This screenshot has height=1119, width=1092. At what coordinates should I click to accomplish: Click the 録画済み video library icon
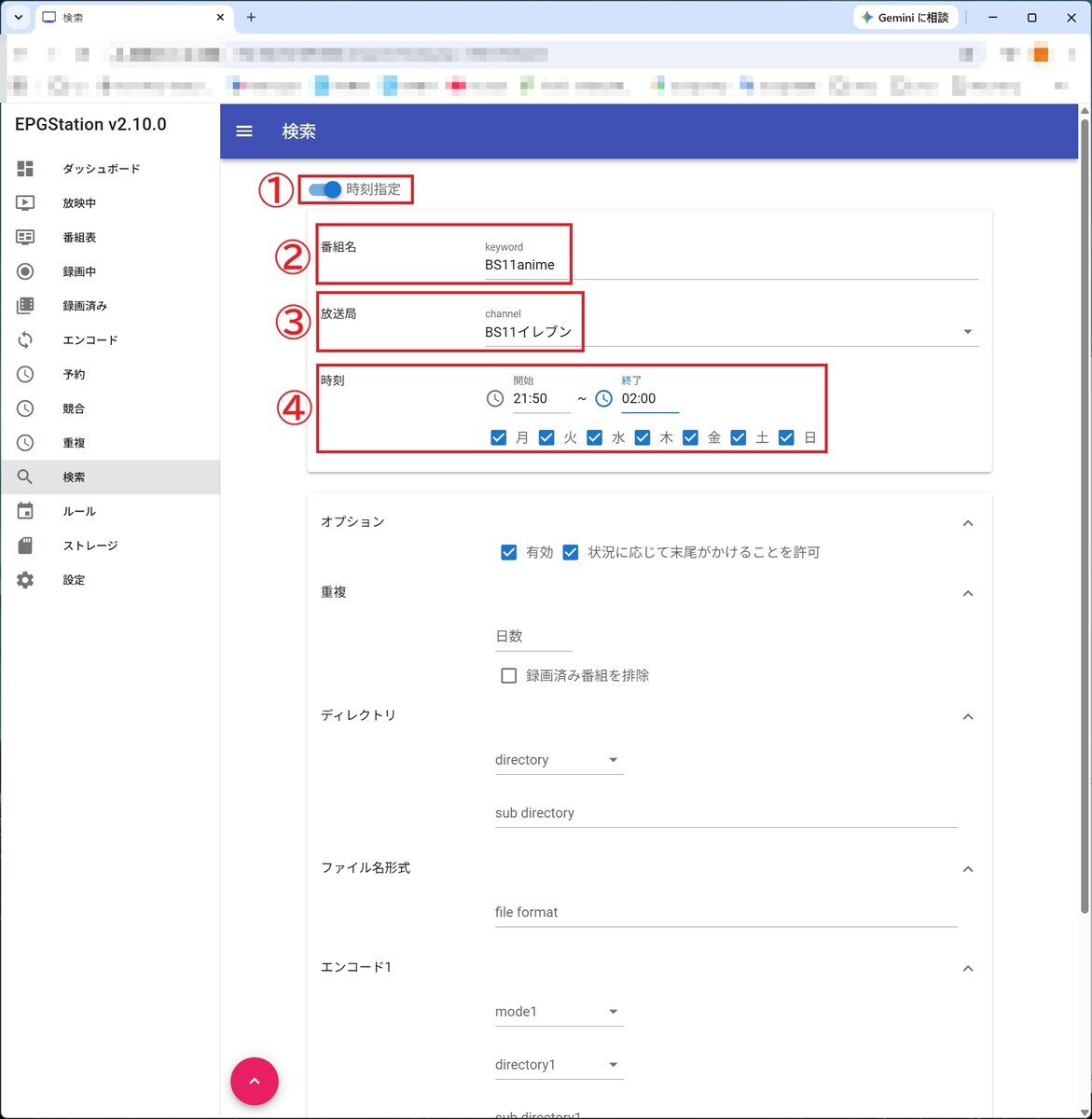coord(25,306)
